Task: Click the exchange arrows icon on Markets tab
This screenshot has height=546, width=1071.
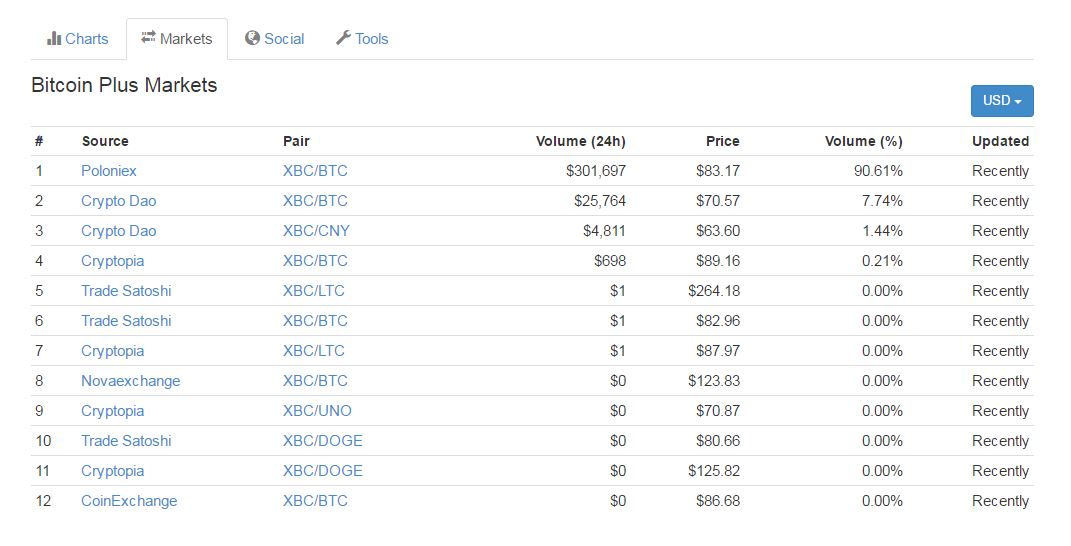Action: [148, 38]
